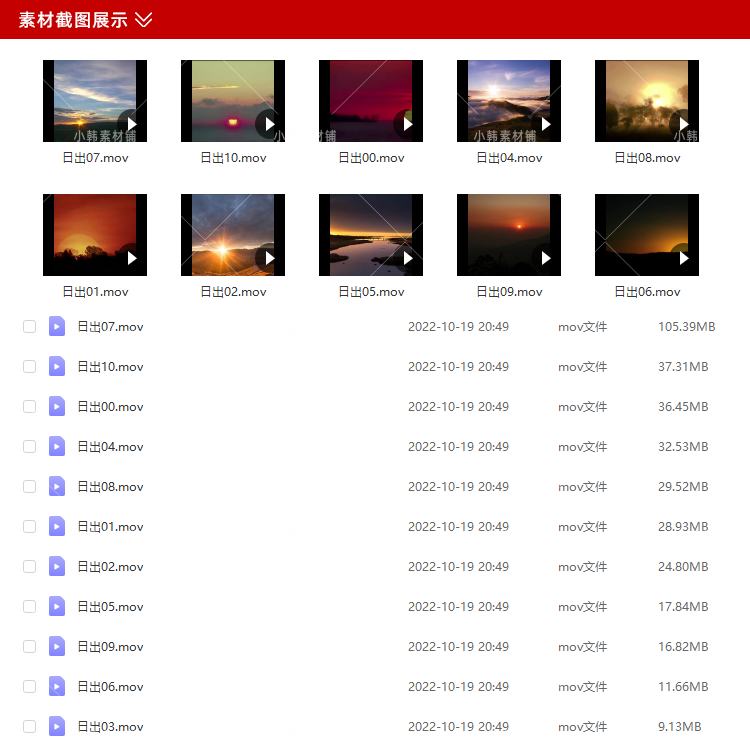Viewport: 750px width, 755px height.
Task: Select the 日出05.mov river sunset thumbnail
Action: coord(365,235)
